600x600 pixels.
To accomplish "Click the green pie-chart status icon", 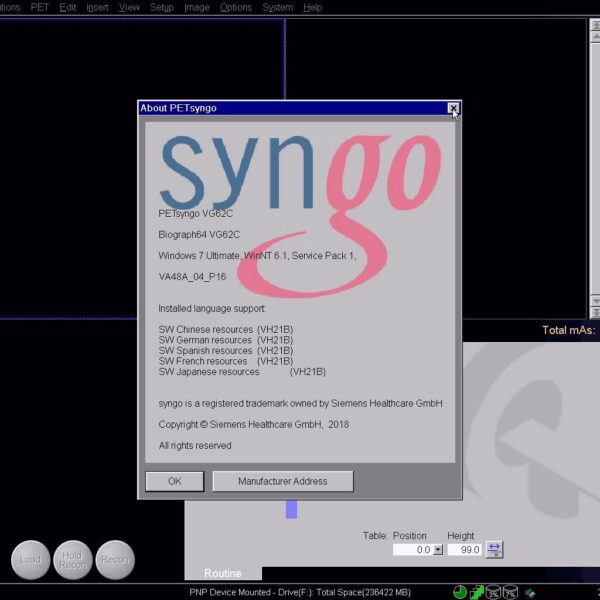I will coord(460,592).
